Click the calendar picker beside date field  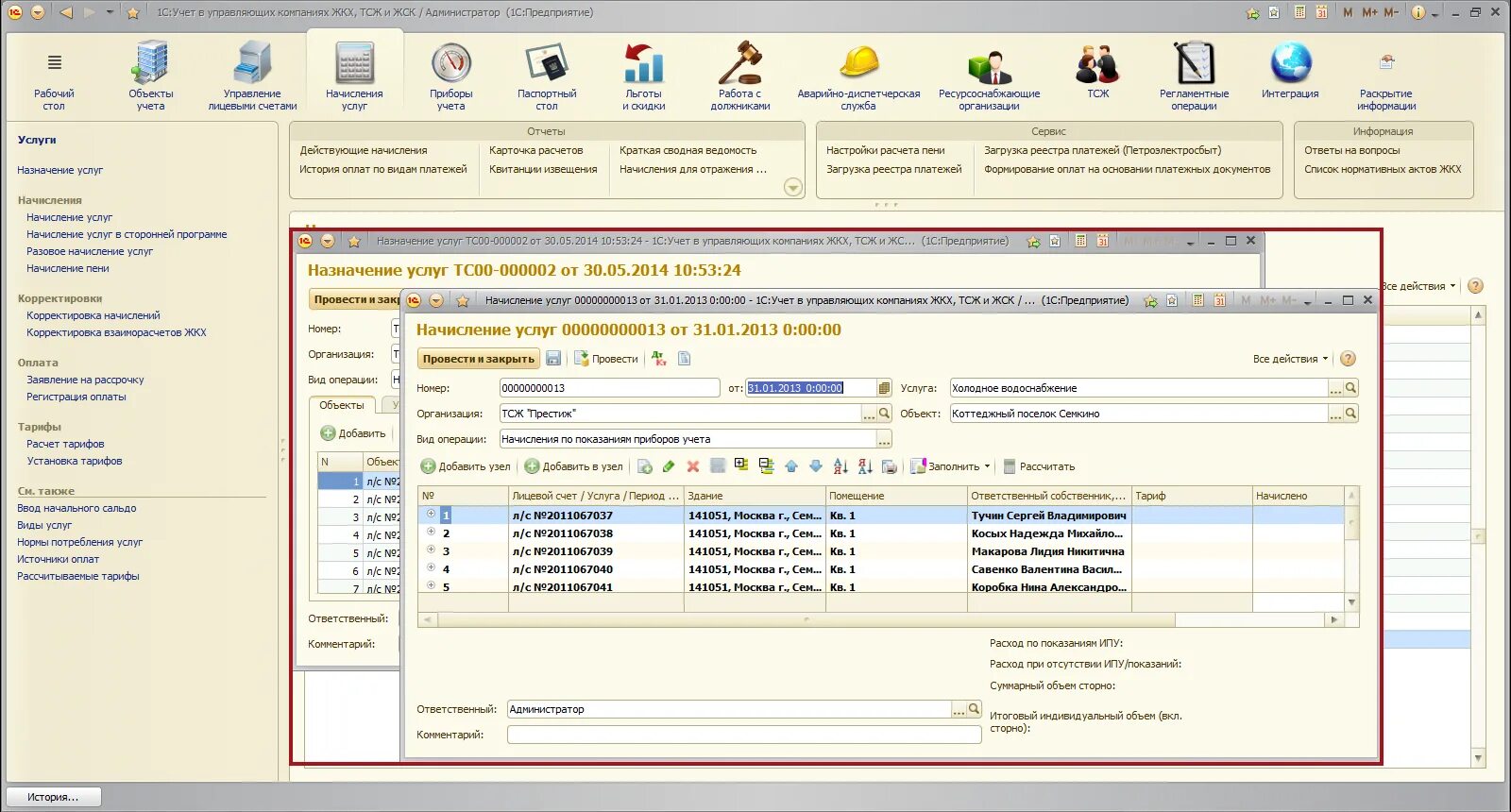(884, 388)
